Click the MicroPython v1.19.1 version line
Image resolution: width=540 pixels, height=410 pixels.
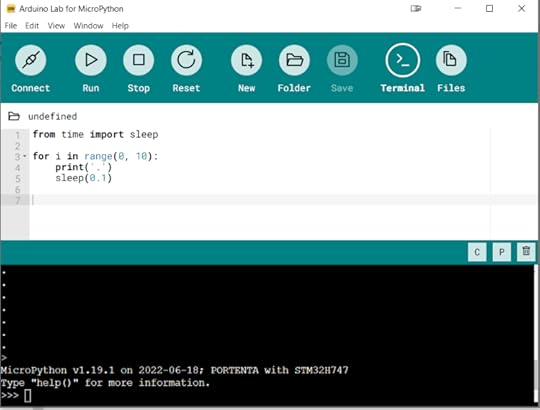pos(174,370)
